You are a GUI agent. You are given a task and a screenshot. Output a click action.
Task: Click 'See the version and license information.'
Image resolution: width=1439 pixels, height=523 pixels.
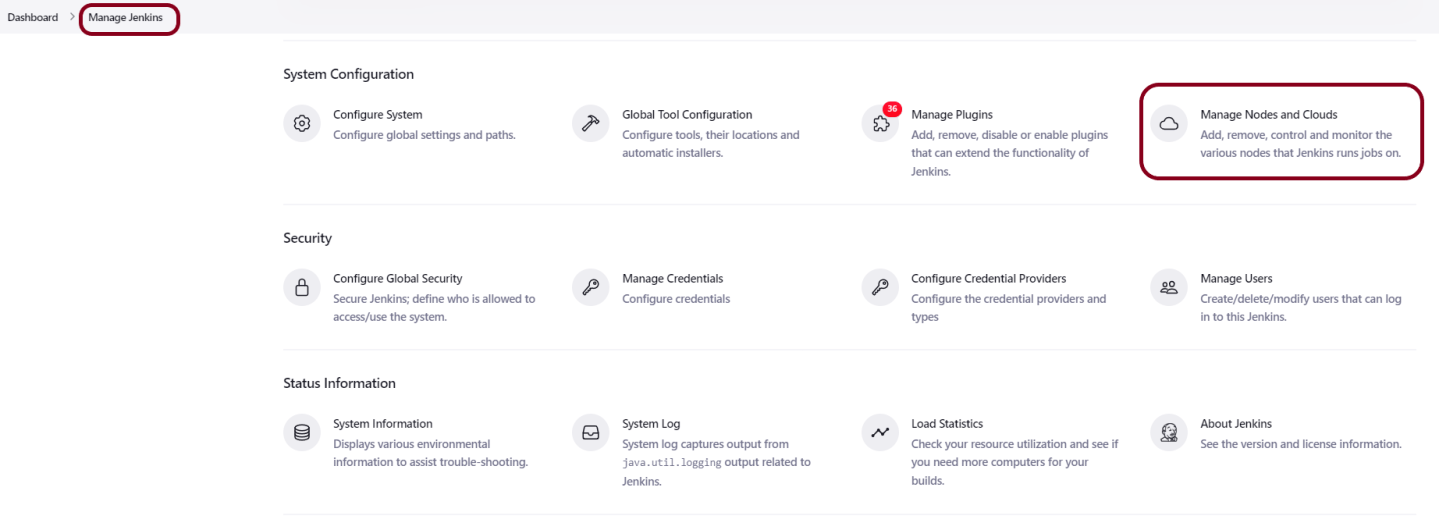coord(1301,444)
